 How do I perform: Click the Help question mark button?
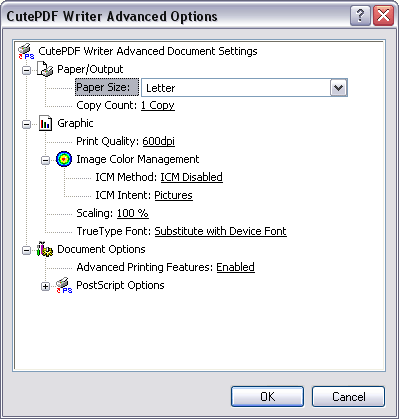pyautogui.click(x=360, y=15)
